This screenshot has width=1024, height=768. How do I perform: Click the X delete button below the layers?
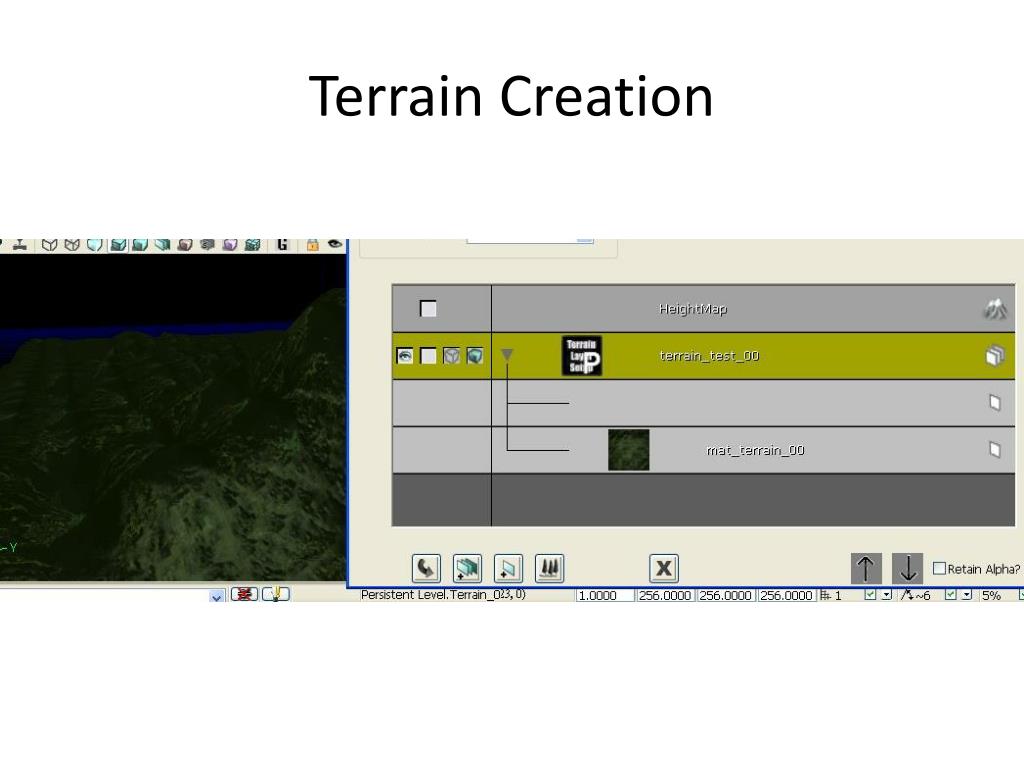(x=664, y=568)
